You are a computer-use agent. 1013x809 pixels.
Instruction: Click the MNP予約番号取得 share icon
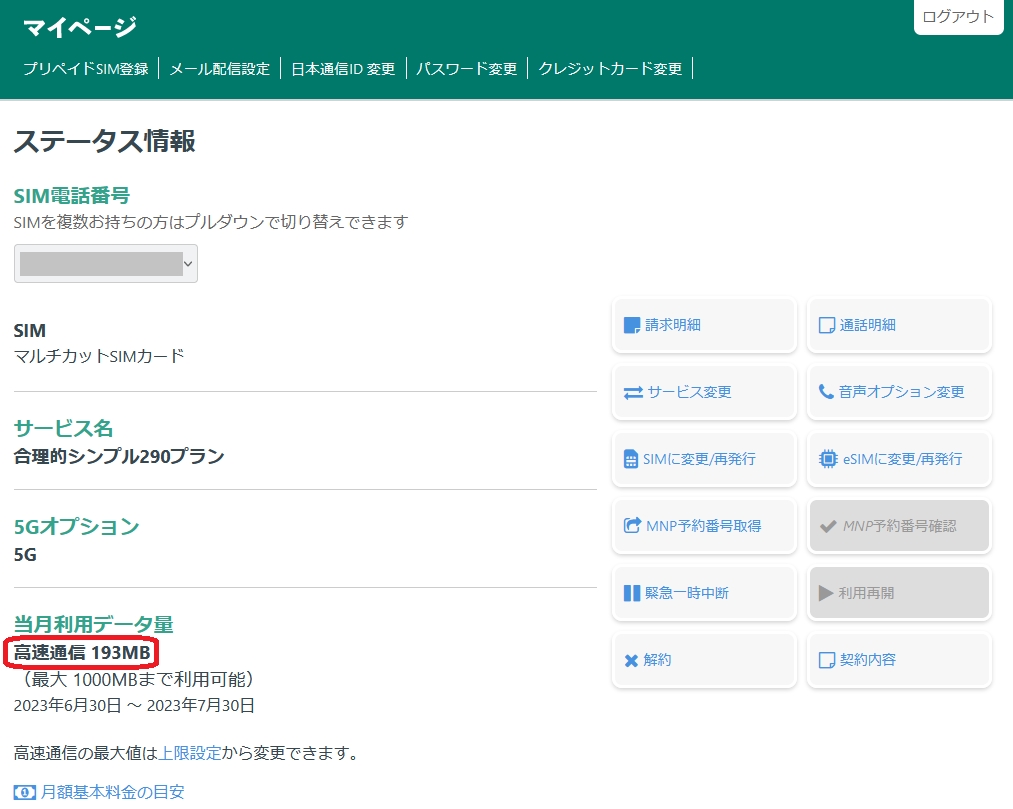click(632, 525)
